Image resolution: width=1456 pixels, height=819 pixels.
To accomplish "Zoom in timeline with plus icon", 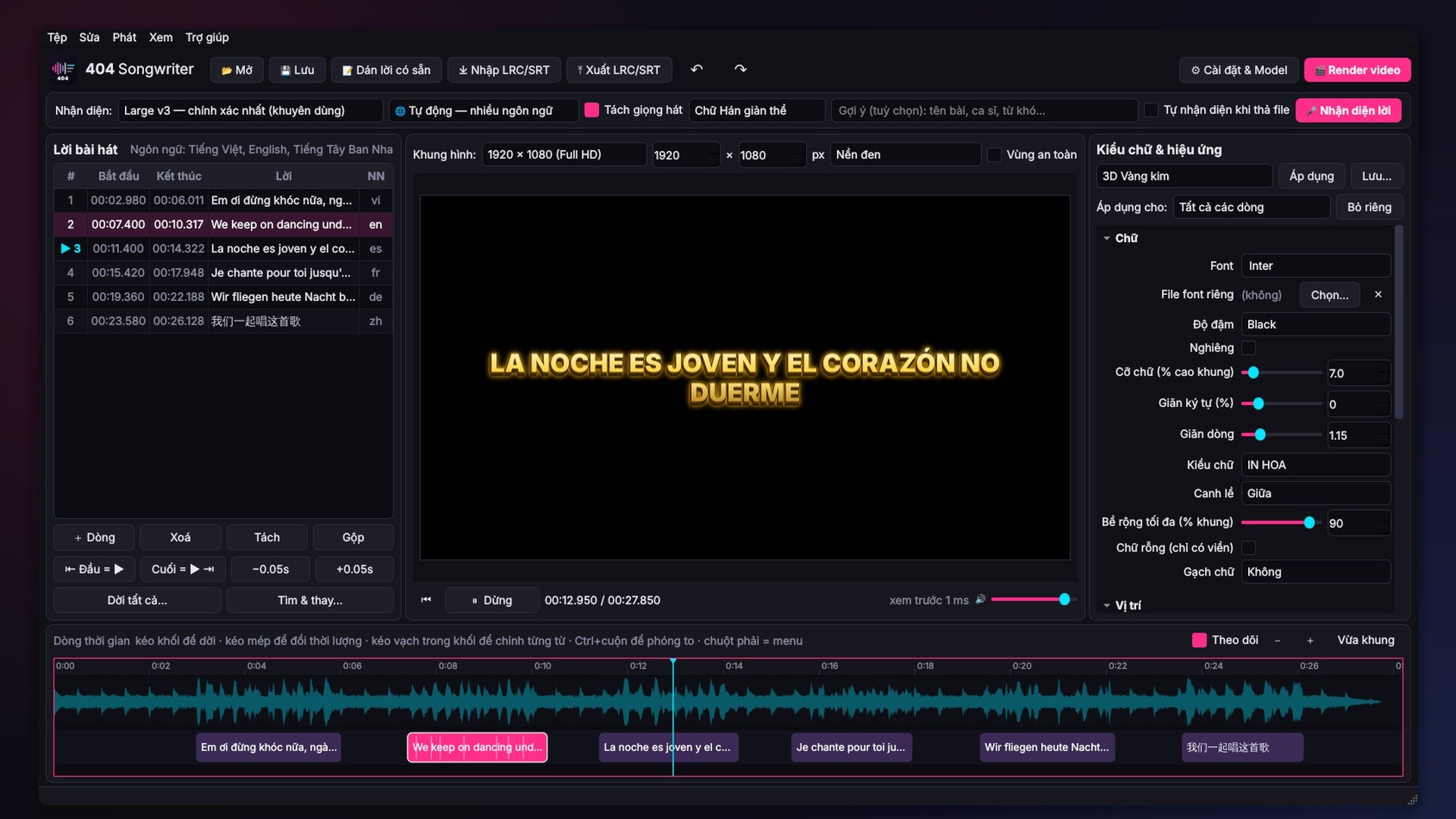I will [1310, 641].
